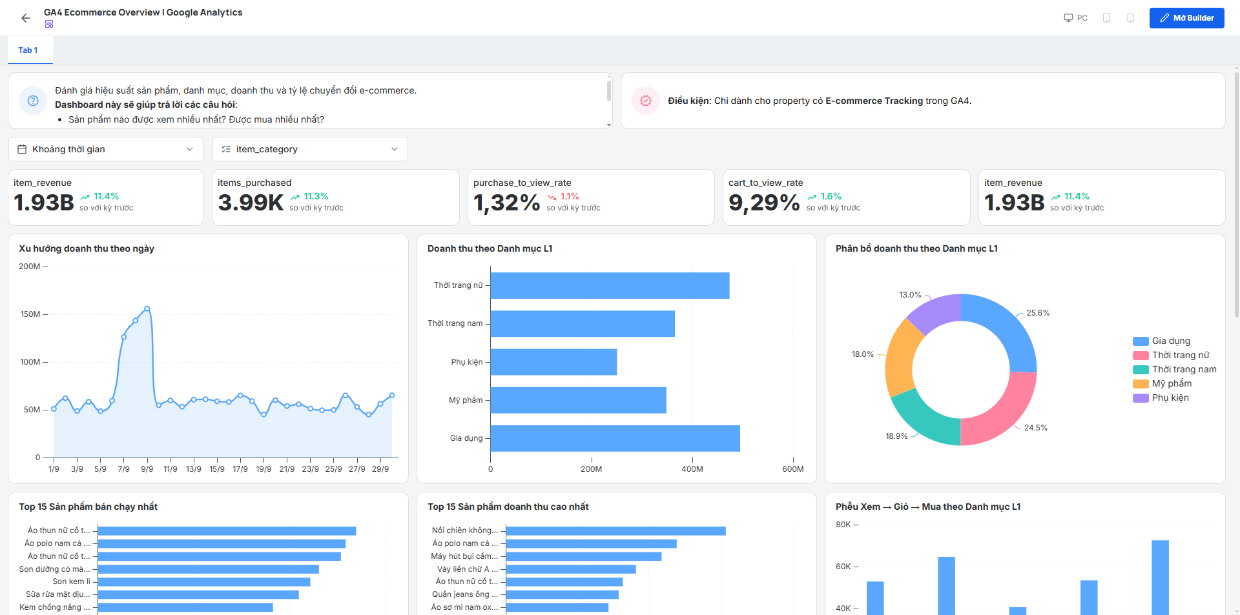Viewport: 1240px width, 615px height.
Task: Click the red downtrend icon on purchase_to_view_rate card
Action: [552, 196]
